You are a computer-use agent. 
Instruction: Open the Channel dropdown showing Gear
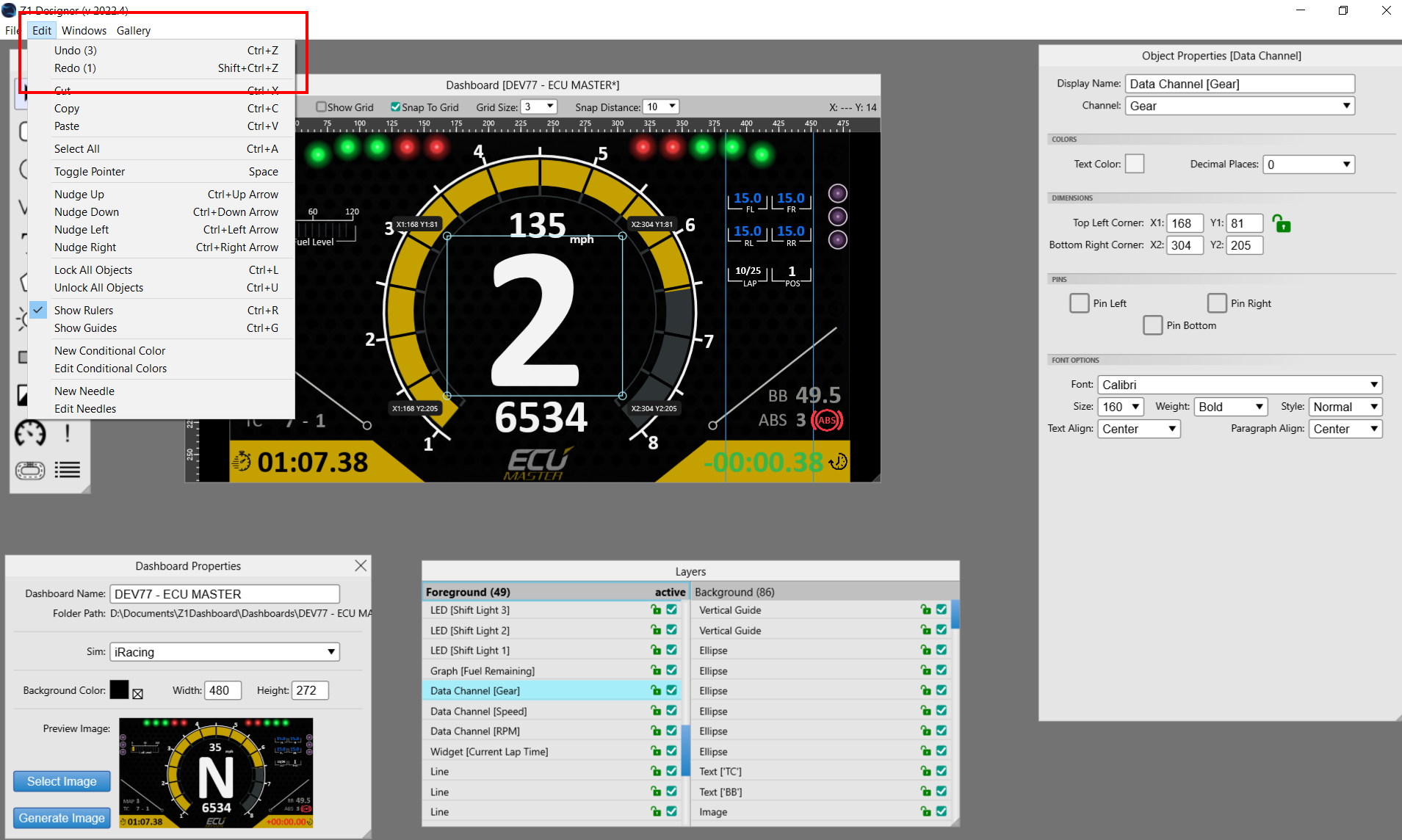tap(1240, 106)
